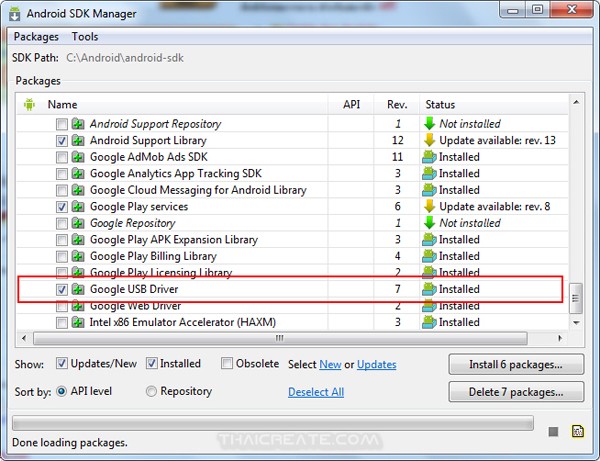The image size is (600, 461).
Task: Click the Rev. column header
Action: [397, 104]
